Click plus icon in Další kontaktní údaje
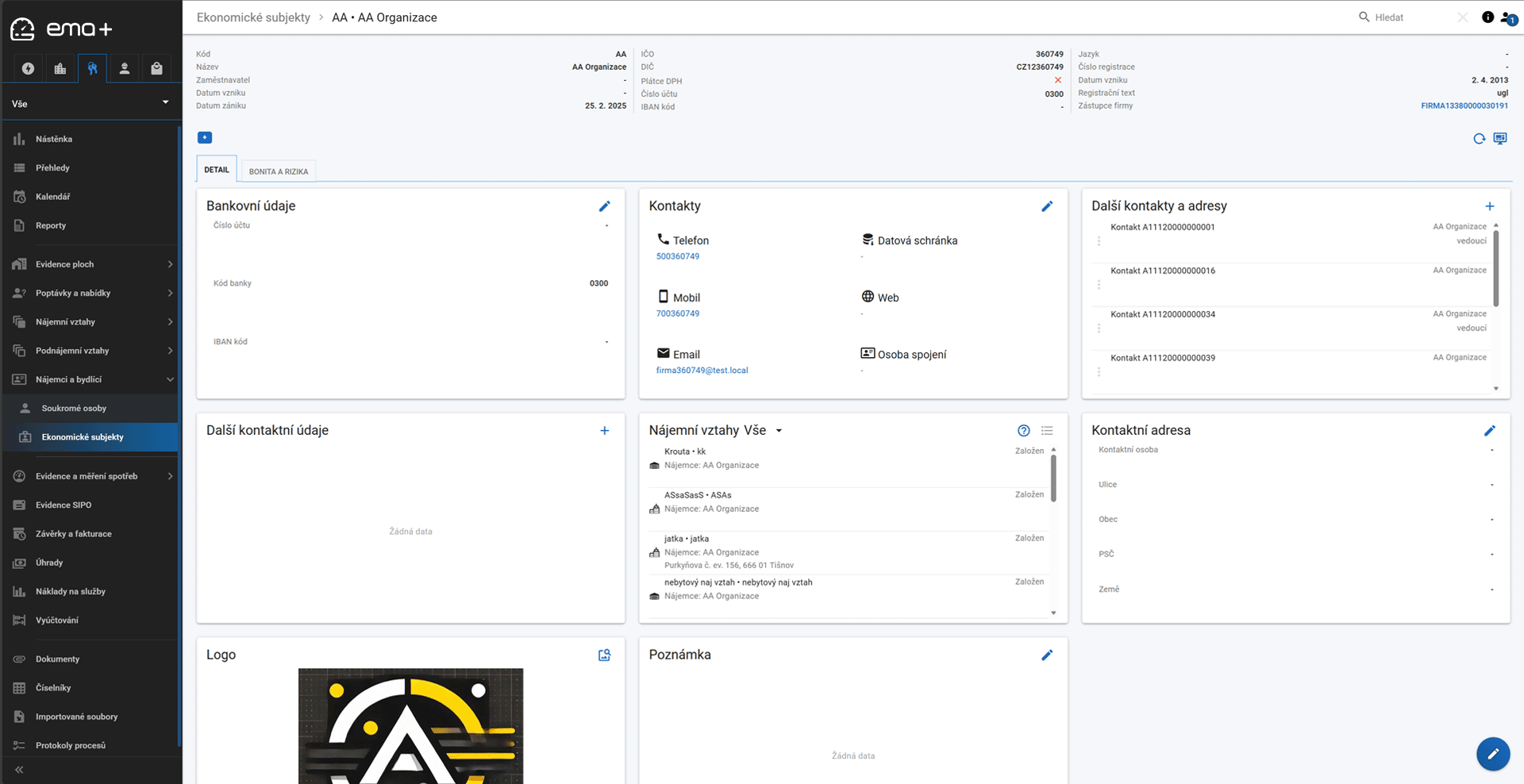Viewport: 1524px width, 784px height. (604, 431)
